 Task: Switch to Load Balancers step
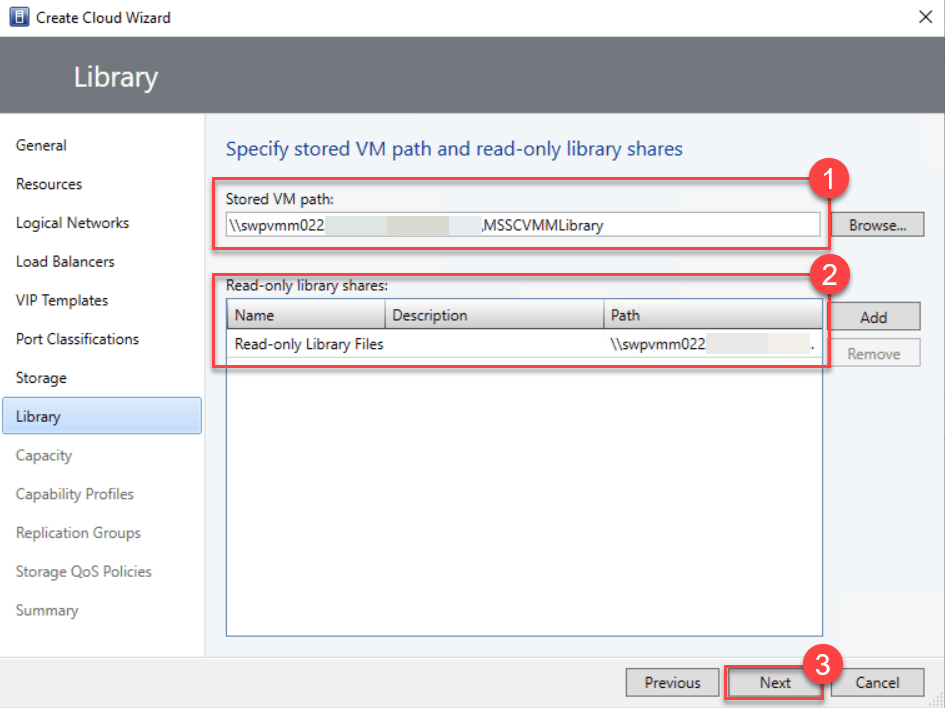click(x=65, y=262)
